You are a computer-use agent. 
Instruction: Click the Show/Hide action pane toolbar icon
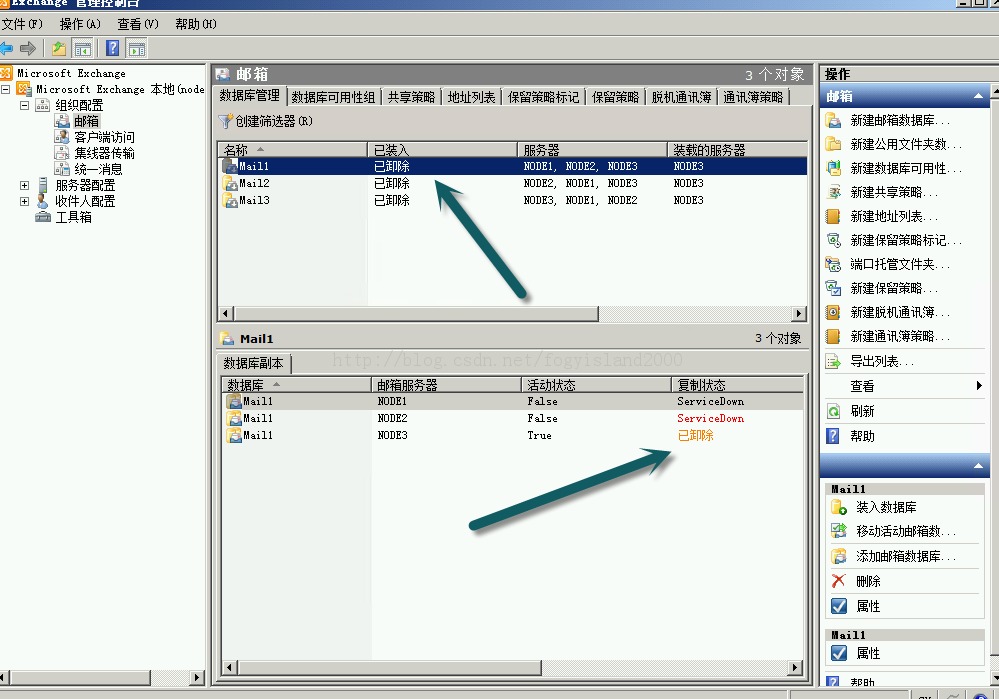(136, 48)
